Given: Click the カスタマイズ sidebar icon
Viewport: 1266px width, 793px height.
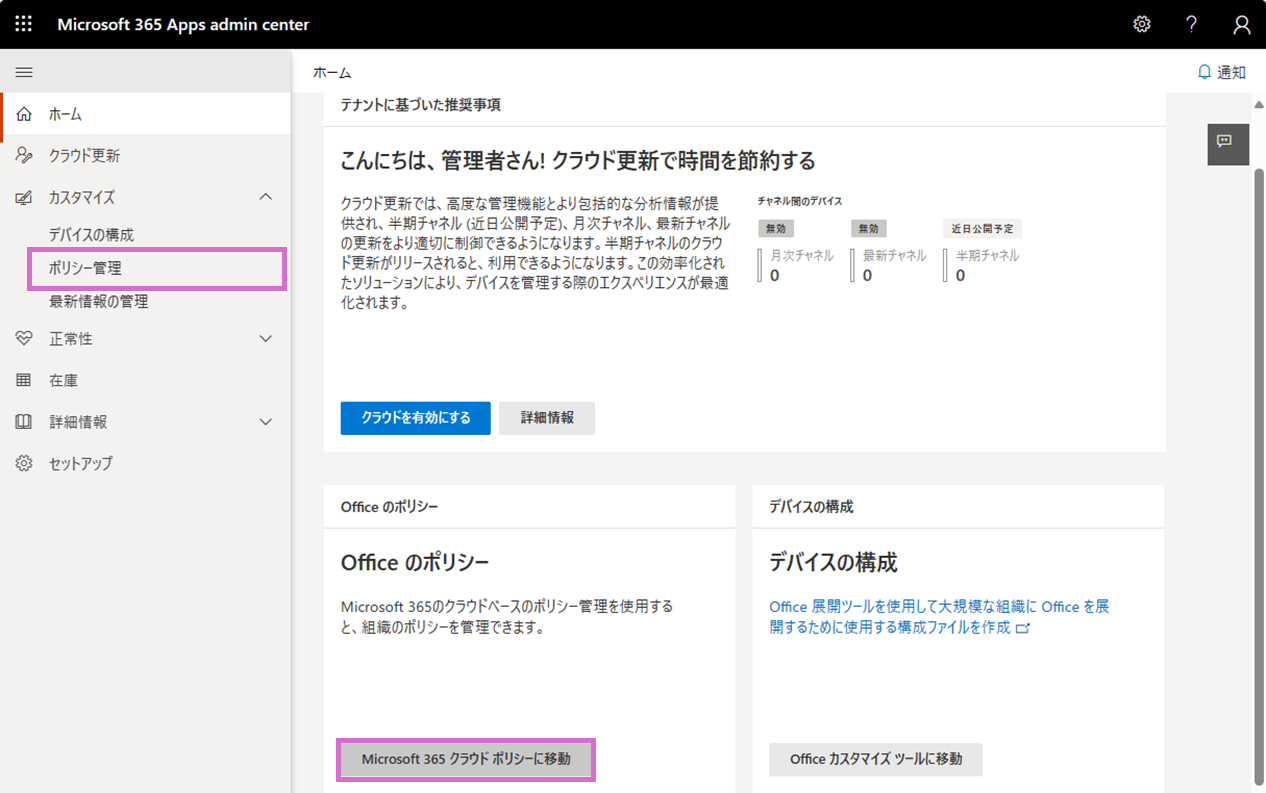Looking at the screenshot, I should tap(24, 197).
